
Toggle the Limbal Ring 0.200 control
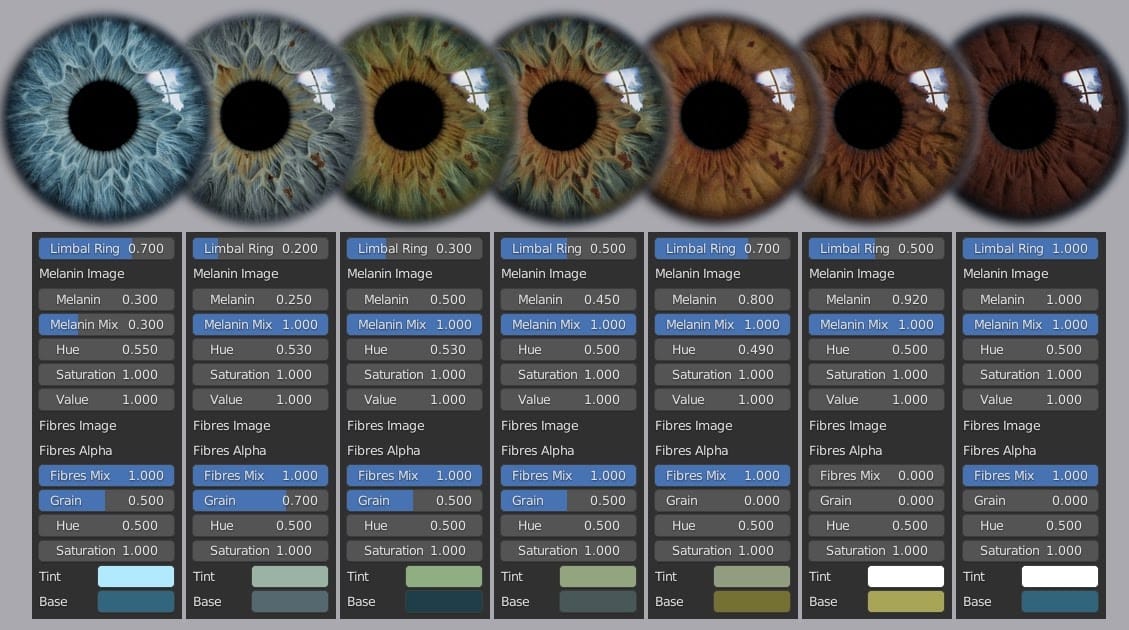pyautogui.click(x=259, y=248)
